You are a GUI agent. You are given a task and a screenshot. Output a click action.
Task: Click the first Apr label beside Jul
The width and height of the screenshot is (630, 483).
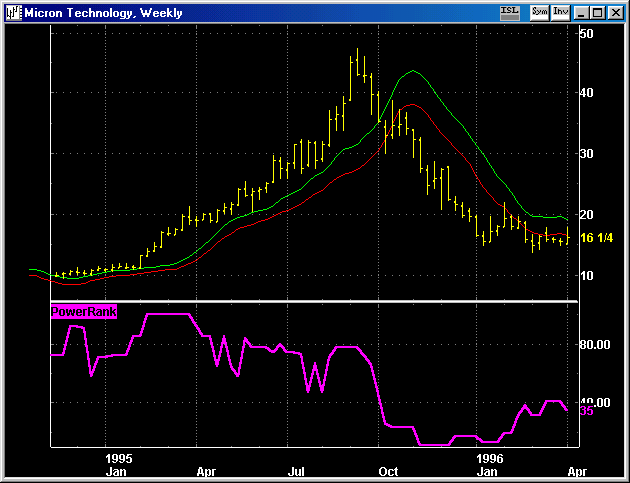207,472
